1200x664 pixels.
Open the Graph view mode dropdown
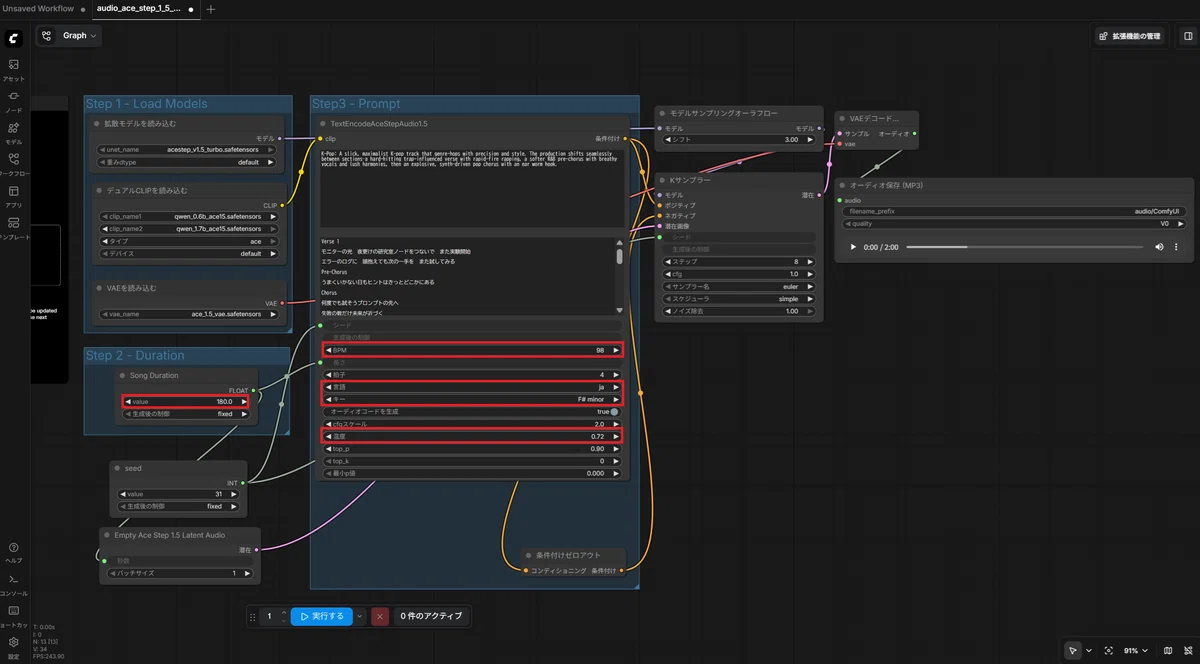70,36
